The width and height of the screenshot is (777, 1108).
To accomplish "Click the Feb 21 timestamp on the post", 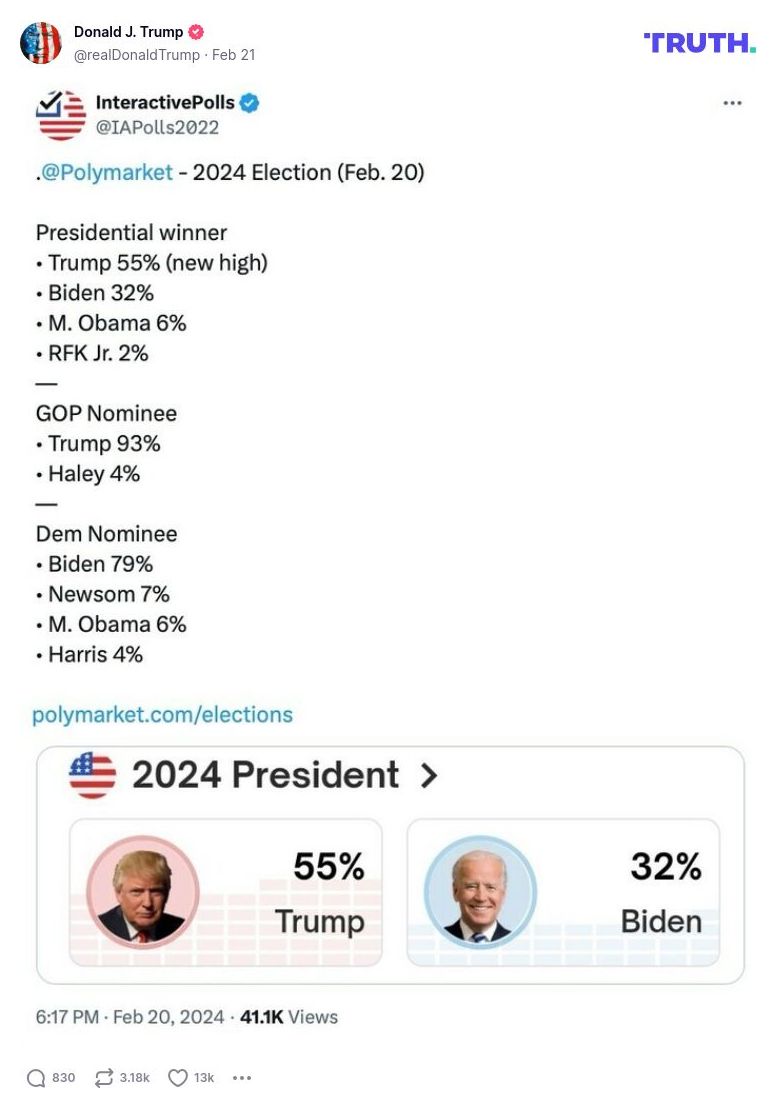I will coord(235,55).
